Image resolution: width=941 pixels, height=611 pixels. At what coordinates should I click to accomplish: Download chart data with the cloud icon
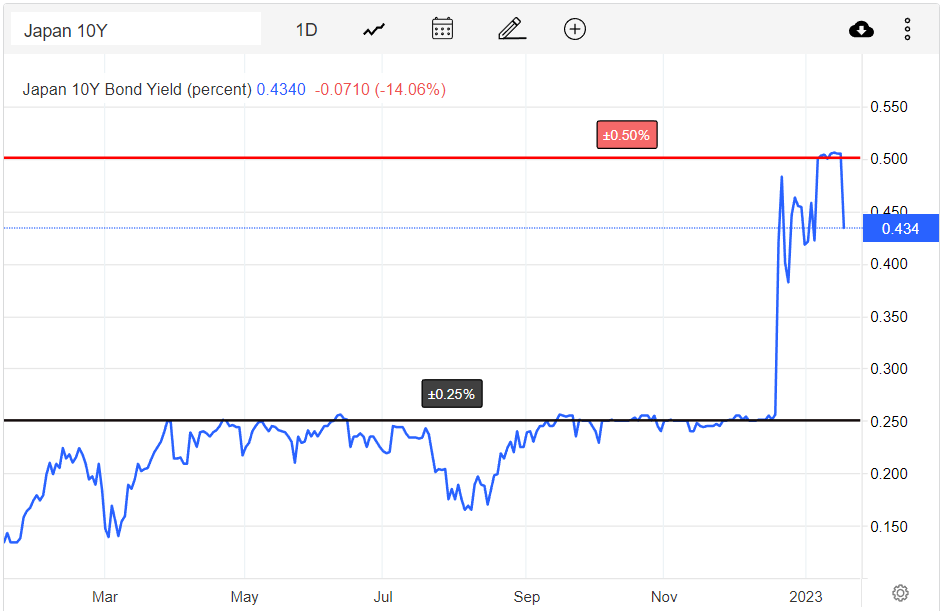tap(861, 29)
